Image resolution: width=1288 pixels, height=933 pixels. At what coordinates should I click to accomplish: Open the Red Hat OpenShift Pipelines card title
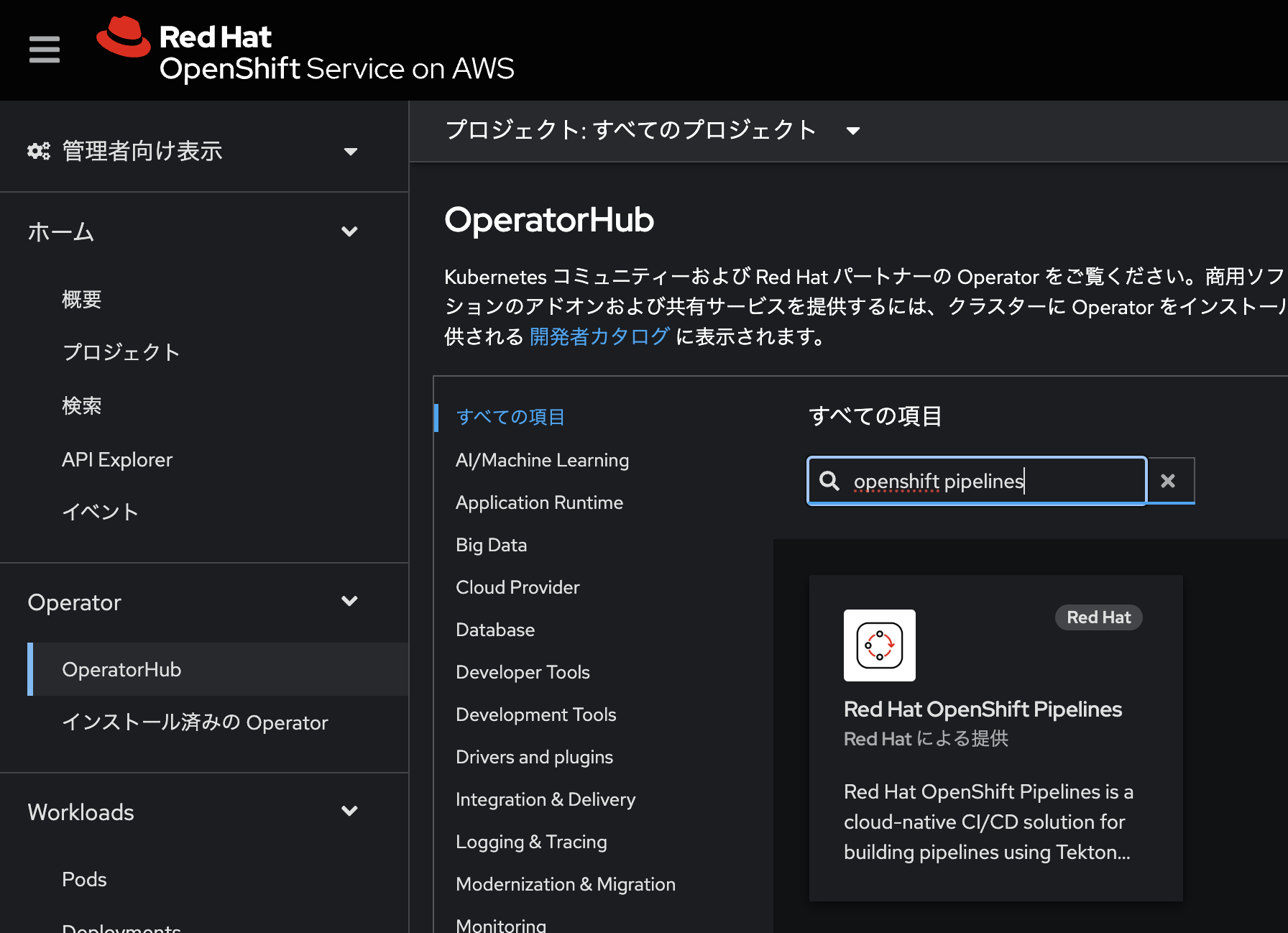click(x=983, y=709)
